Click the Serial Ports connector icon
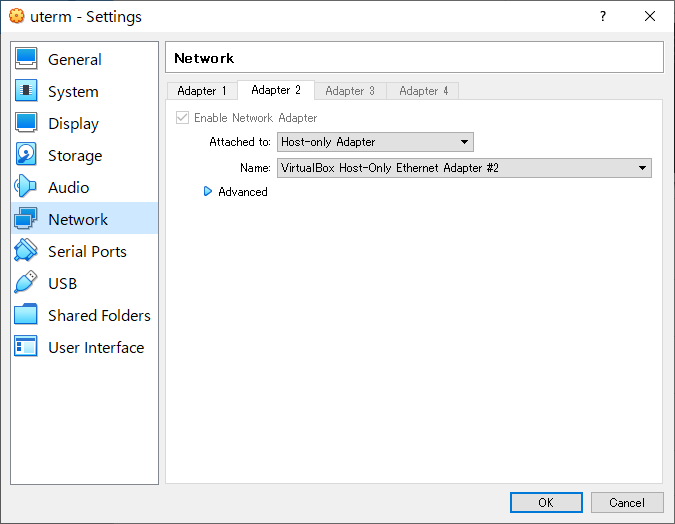675x524 pixels. click(x=26, y=250)
